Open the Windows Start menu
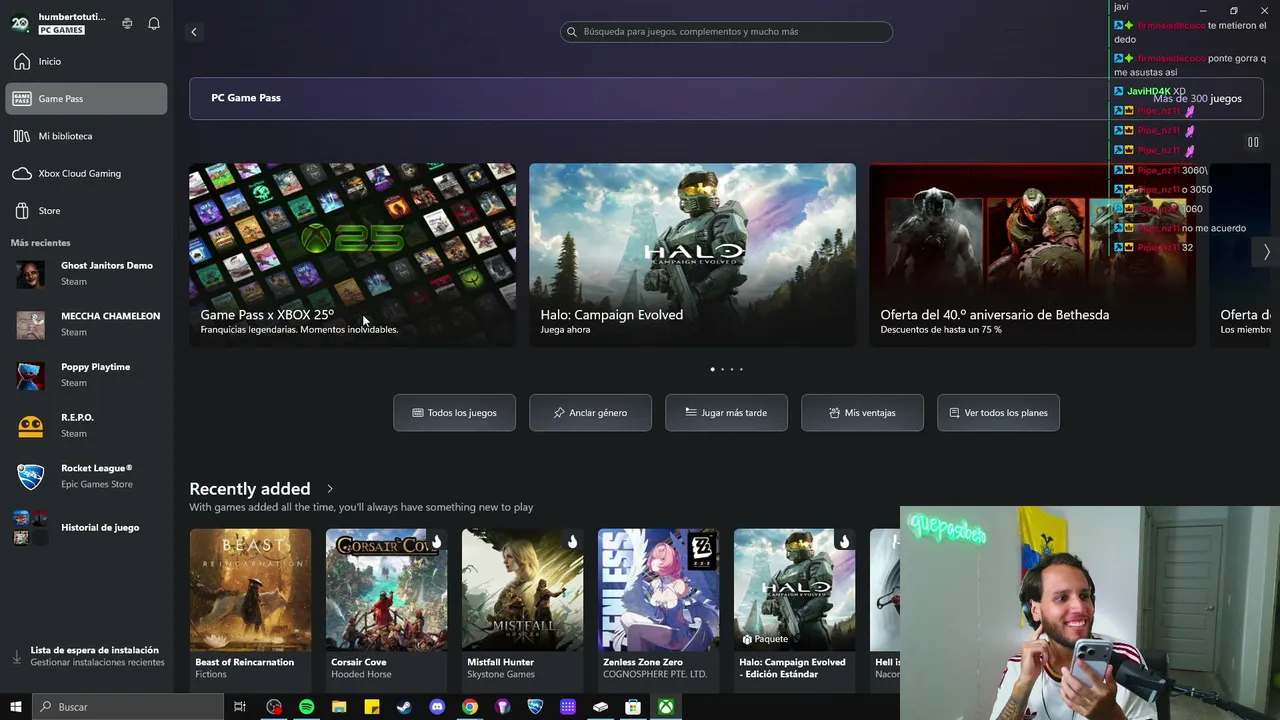The image size is (1280, 720). click(16, 707)
